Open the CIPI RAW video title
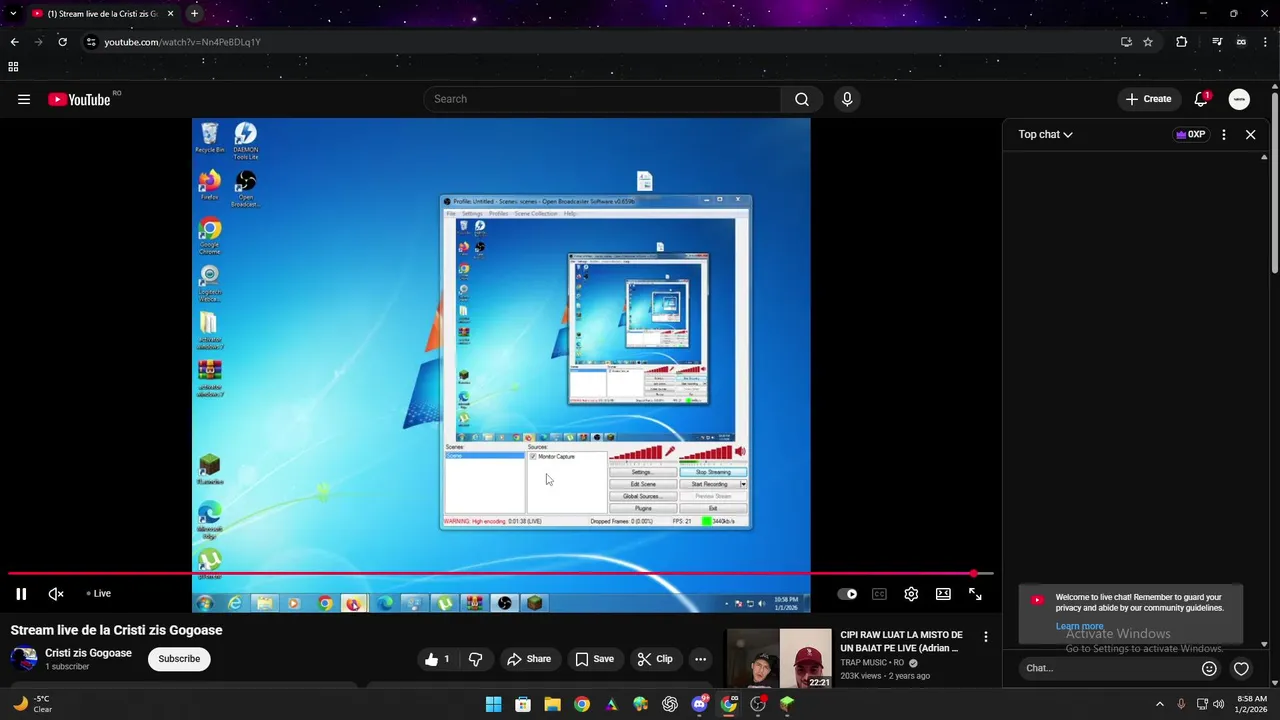 point(901,641)
